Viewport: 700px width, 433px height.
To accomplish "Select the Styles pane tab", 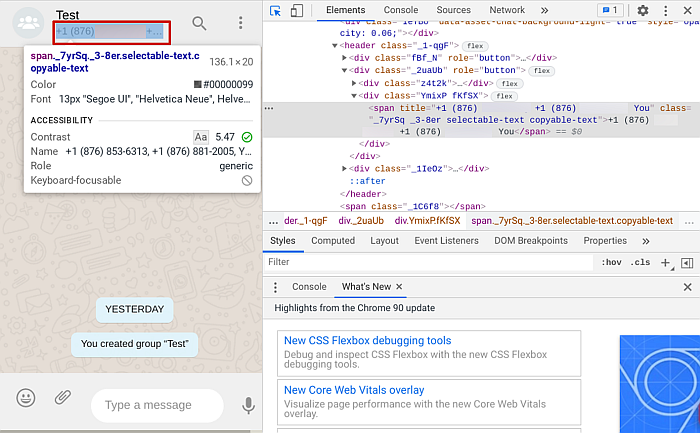I will 283,241.
